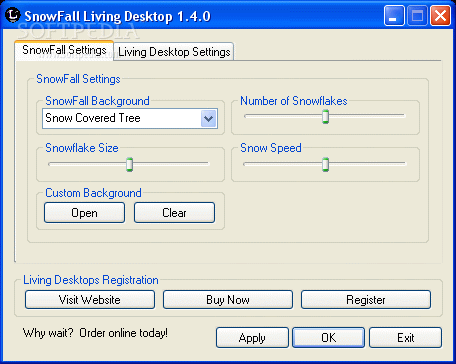Image resolution: width=456 pixels, height=364 pixels.
Task: Open a custom background image file
Action: (x=84, y=213)
